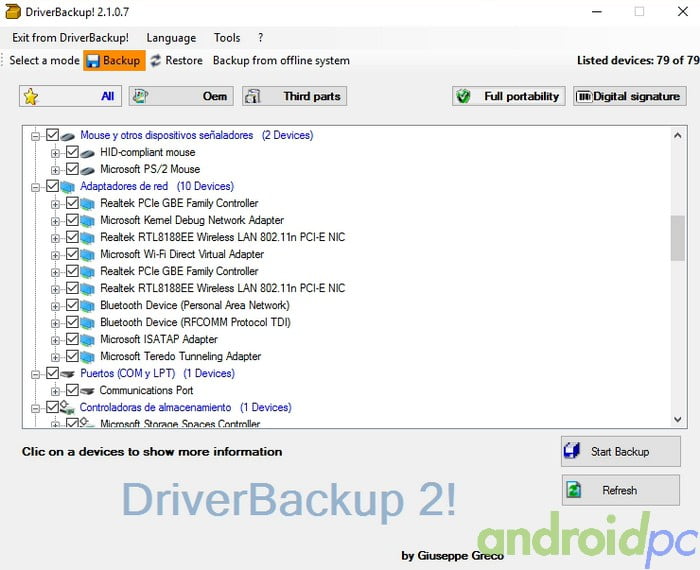This screenshot has height=570, width=700.
Task: Click the Full portability button text
Action: click(x=521, y=96)
